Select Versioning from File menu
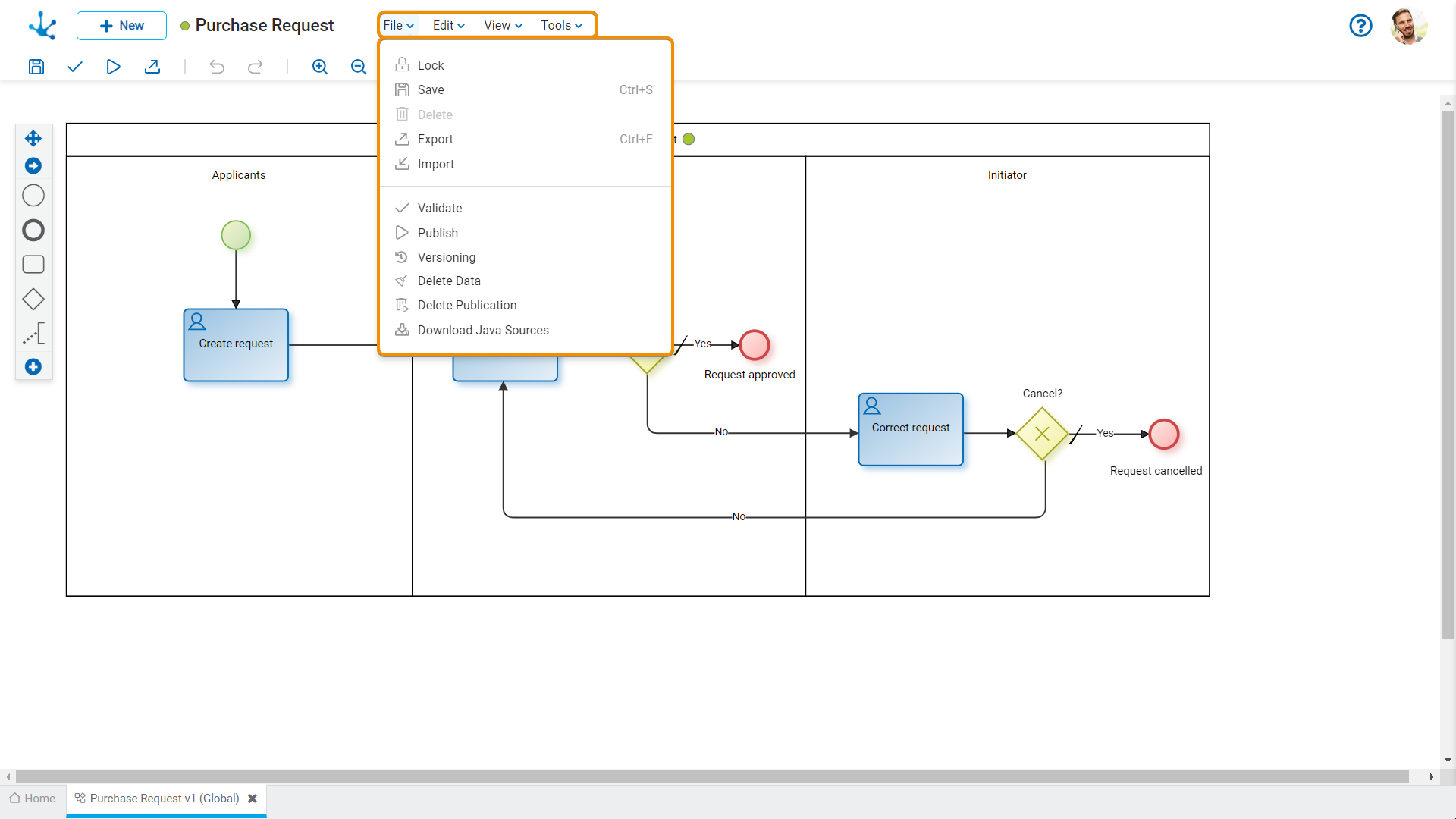 pos(446,257)
